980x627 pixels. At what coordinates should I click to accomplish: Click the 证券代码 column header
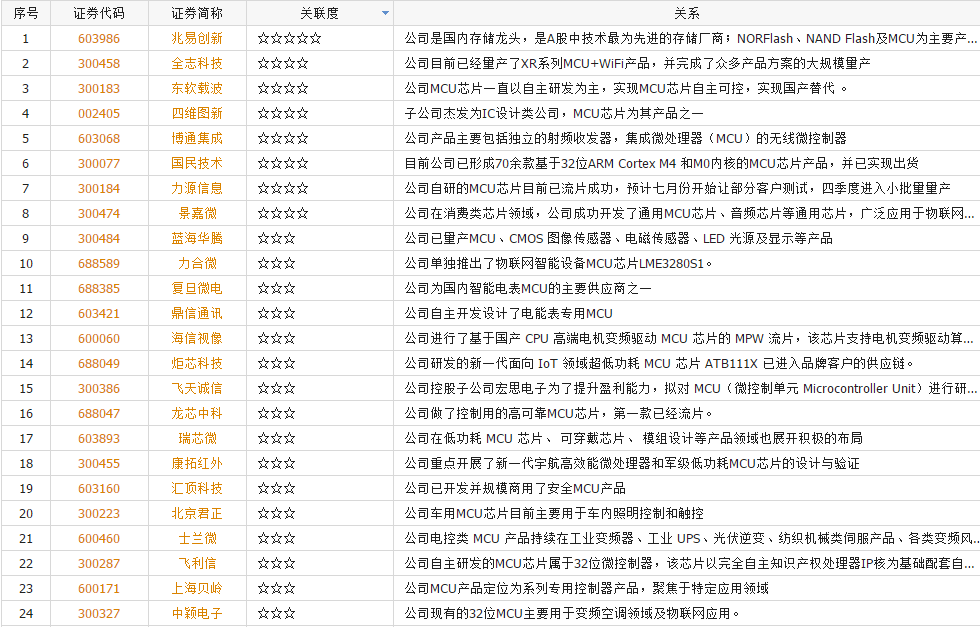pos(99,13)
